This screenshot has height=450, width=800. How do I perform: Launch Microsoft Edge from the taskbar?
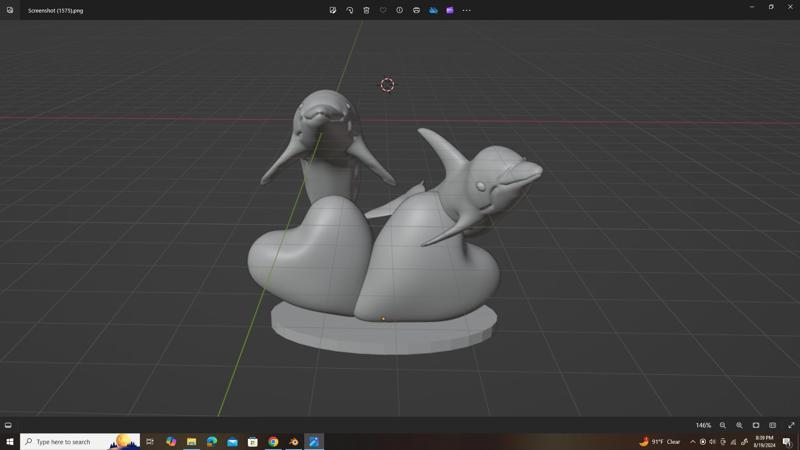point(212,442)
